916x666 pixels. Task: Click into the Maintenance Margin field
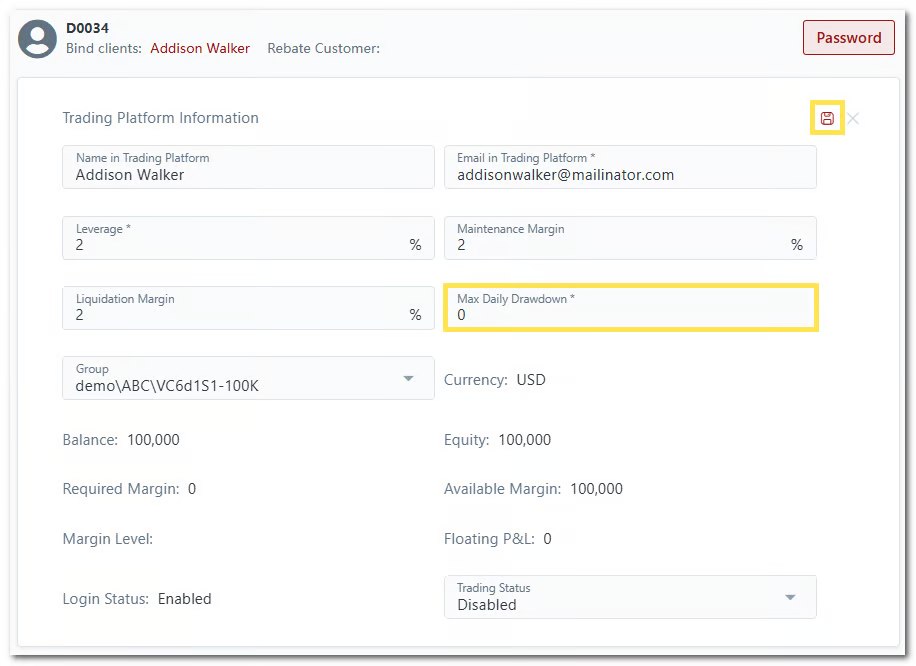[x=620, y=245]
